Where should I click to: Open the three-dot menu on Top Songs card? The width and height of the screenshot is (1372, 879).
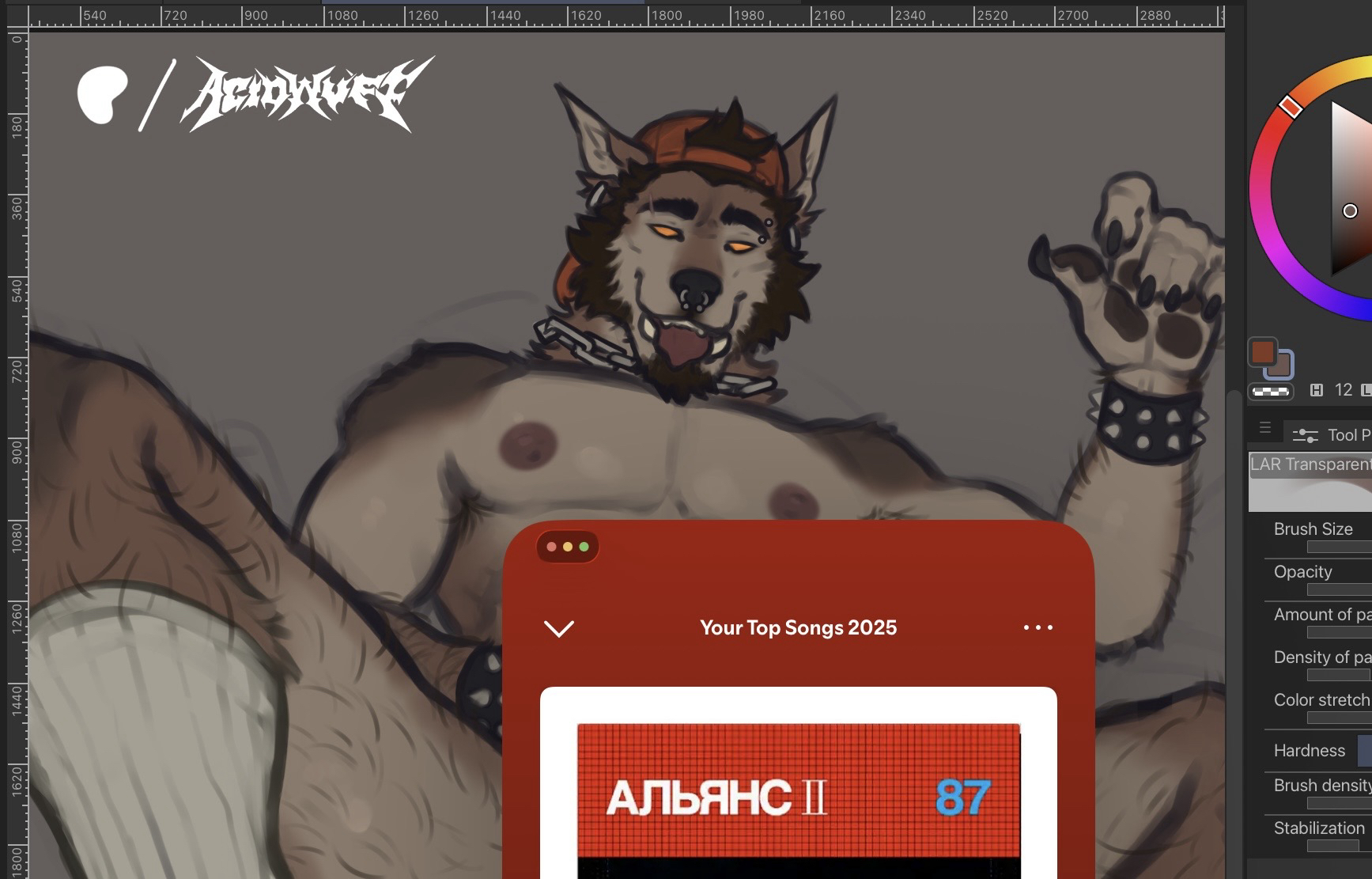click(1038, 627)
